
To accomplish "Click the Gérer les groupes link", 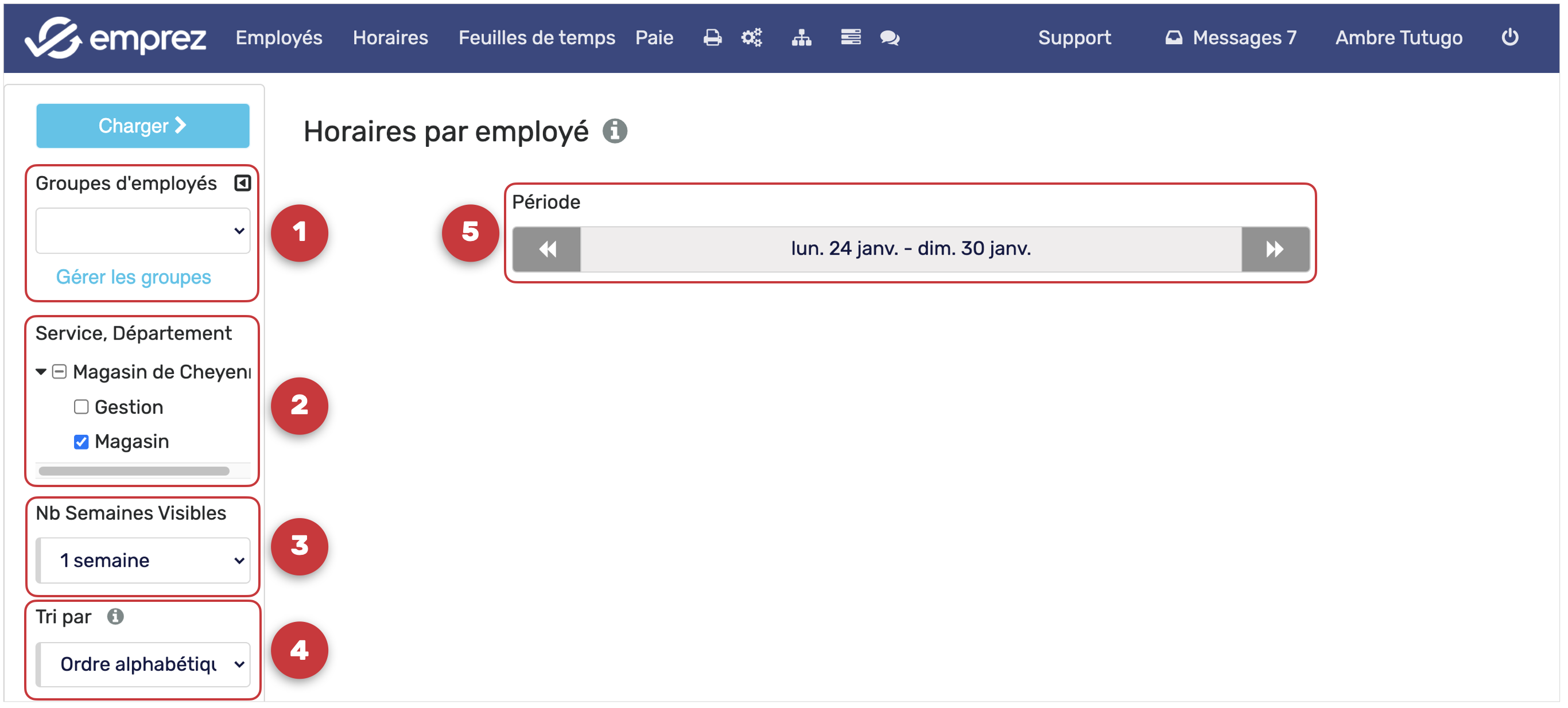I will pyautogui.click(x=133, y=277).
